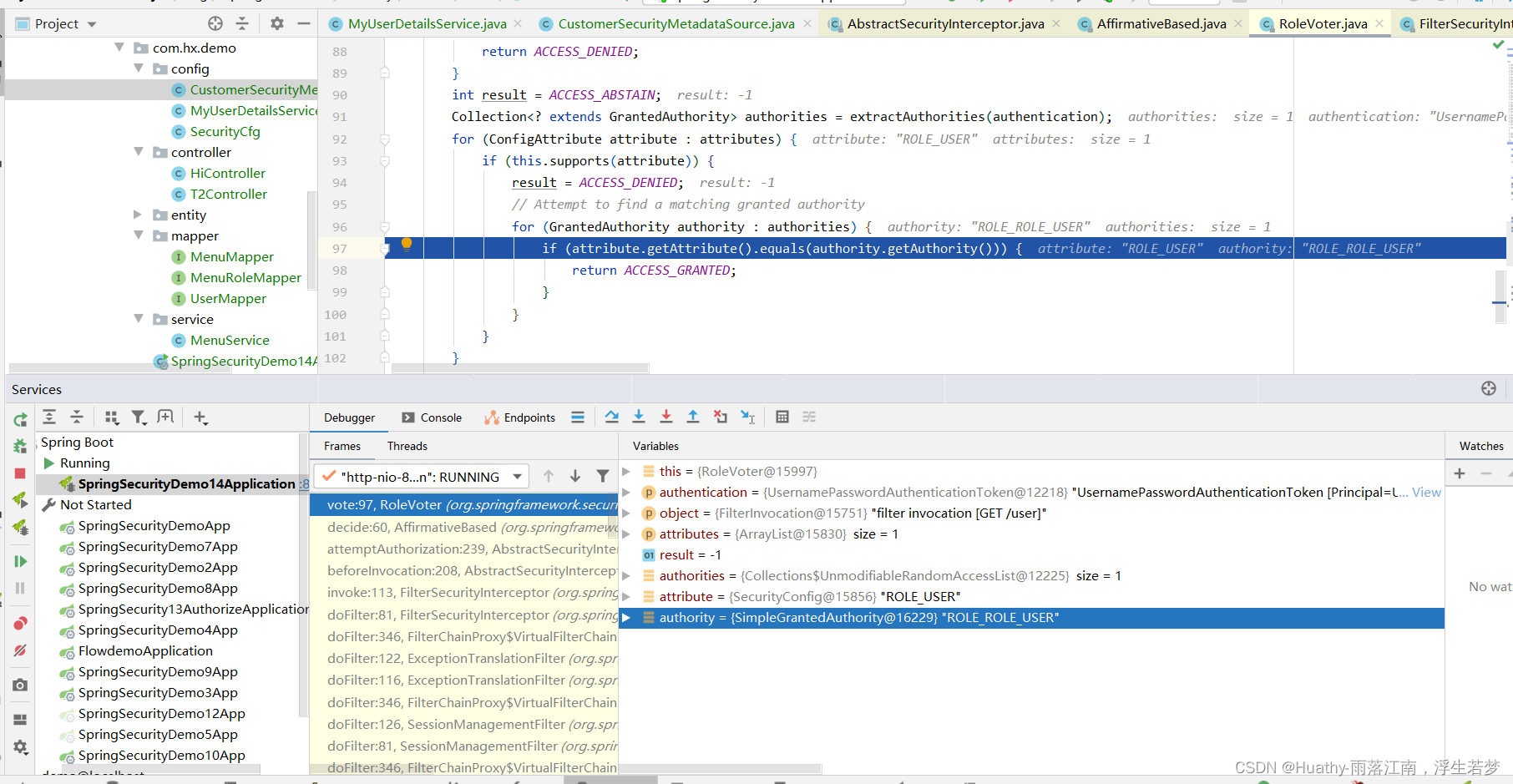
Task: Click the Step Out debugger icon
Action: point(693,417)
